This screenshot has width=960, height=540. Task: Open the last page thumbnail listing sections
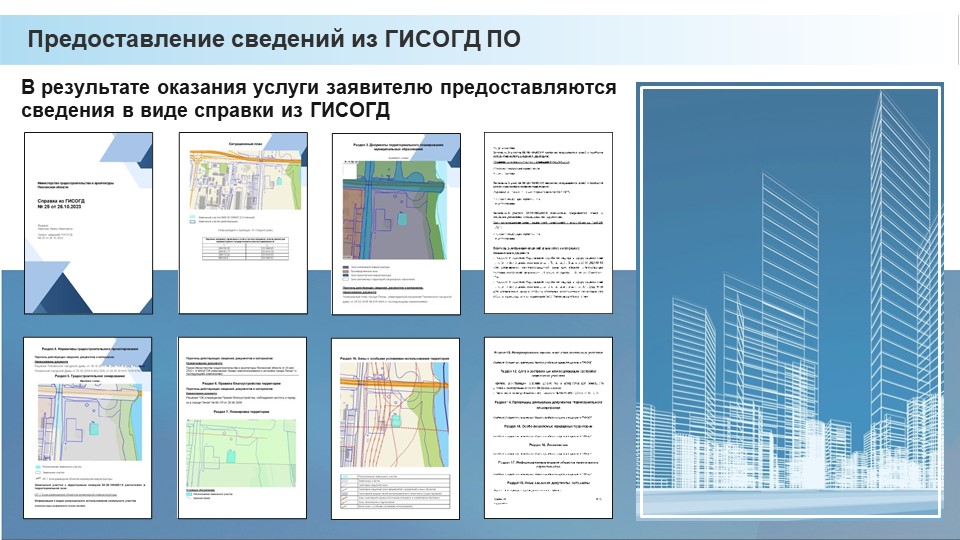click(549, 427)
